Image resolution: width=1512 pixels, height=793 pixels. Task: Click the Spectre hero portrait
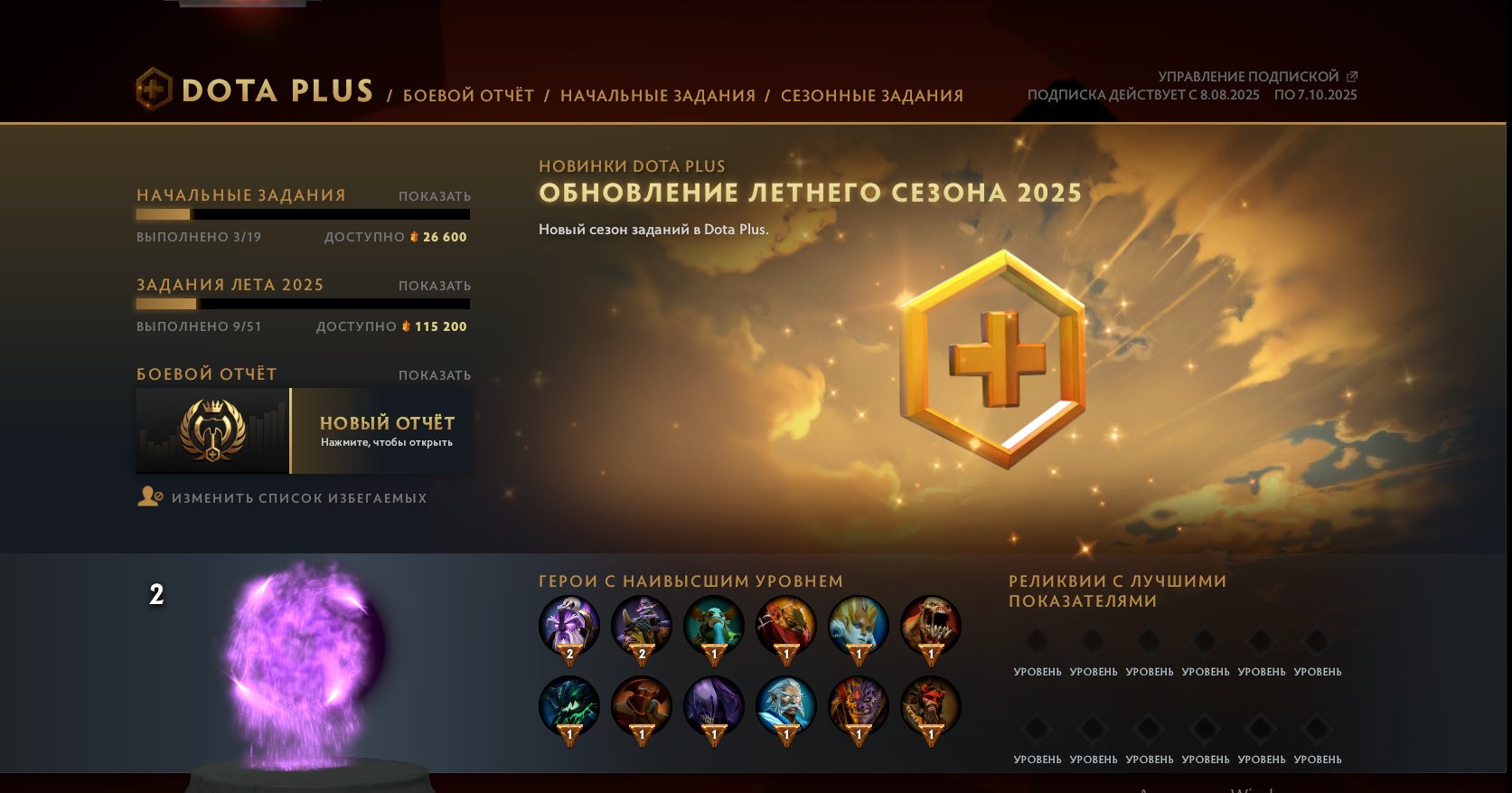point(714,706)
